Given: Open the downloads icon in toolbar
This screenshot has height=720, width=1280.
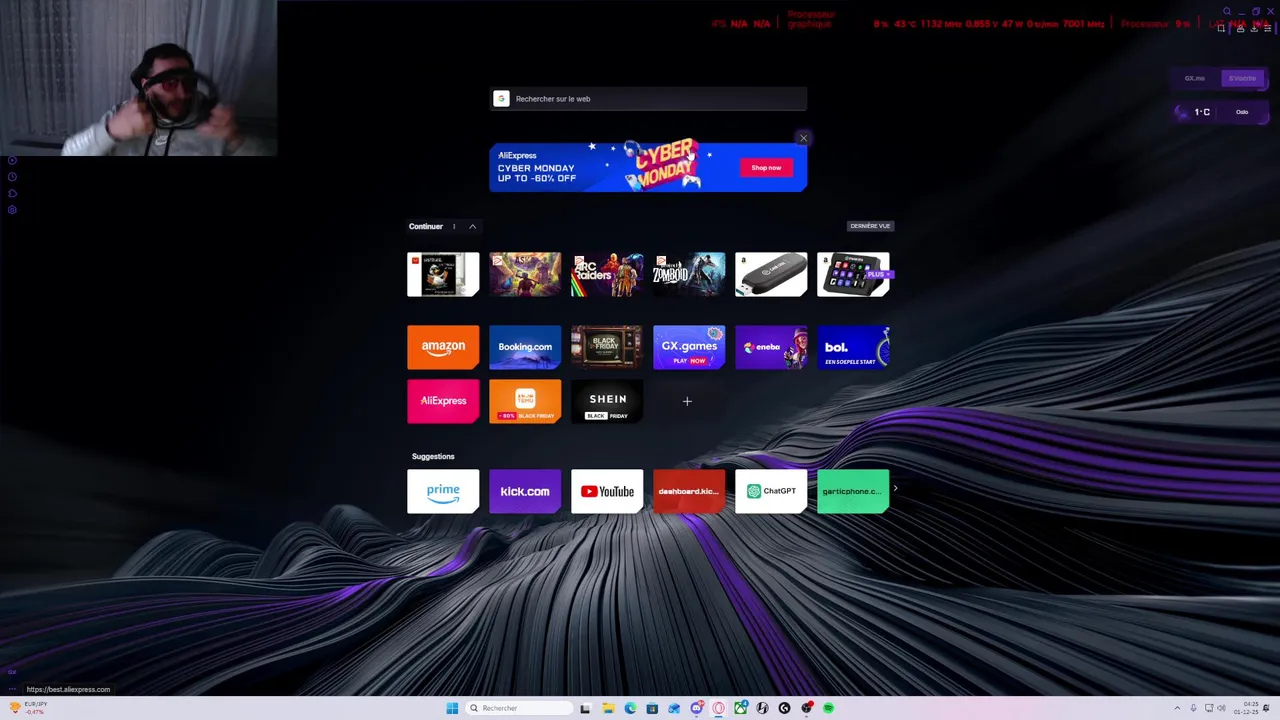Looking at the screenshot, I should tap(1254, 29).
